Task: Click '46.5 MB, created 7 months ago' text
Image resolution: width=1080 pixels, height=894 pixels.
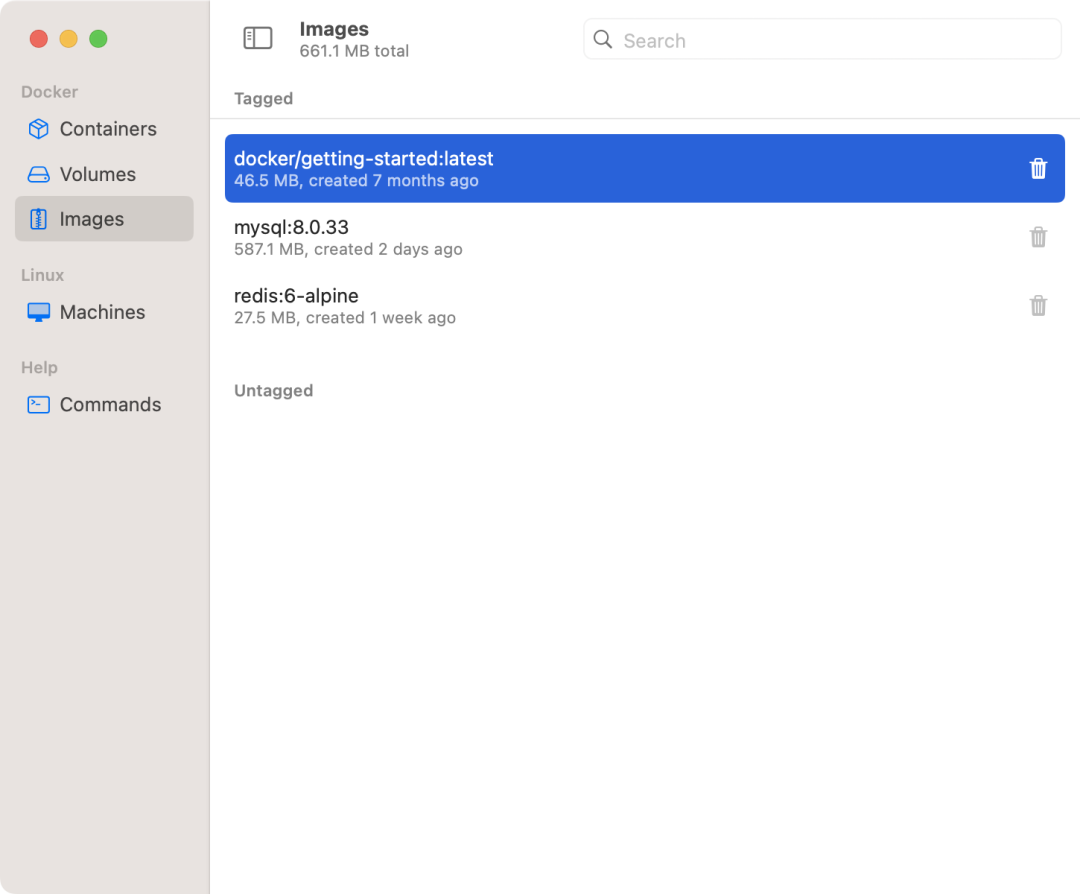Action: (356, 180)
